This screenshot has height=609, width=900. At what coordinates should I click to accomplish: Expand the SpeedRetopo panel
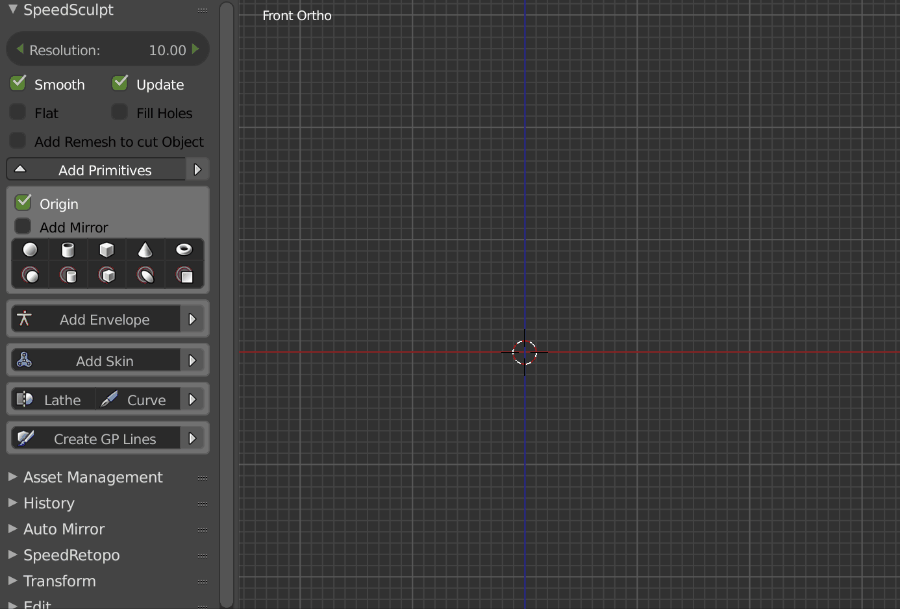click(13, 554)
